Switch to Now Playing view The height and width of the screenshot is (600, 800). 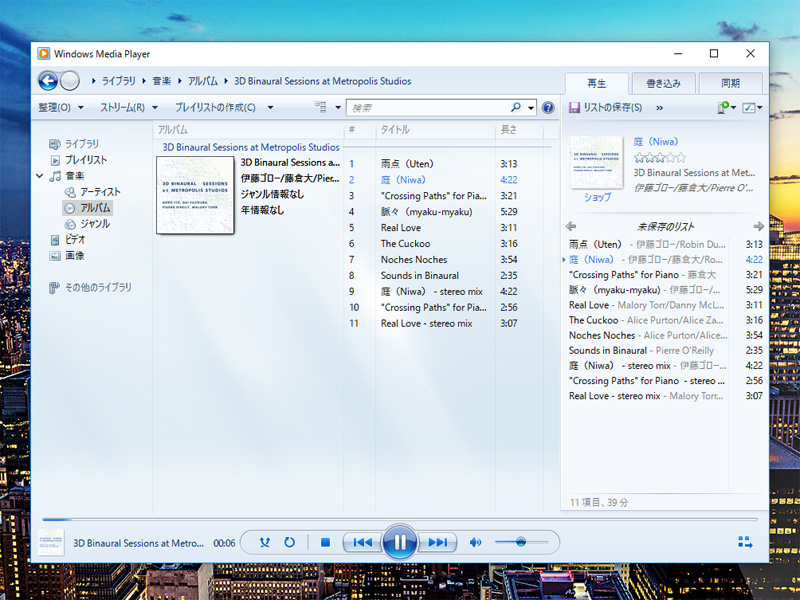[x=745, y=542]
